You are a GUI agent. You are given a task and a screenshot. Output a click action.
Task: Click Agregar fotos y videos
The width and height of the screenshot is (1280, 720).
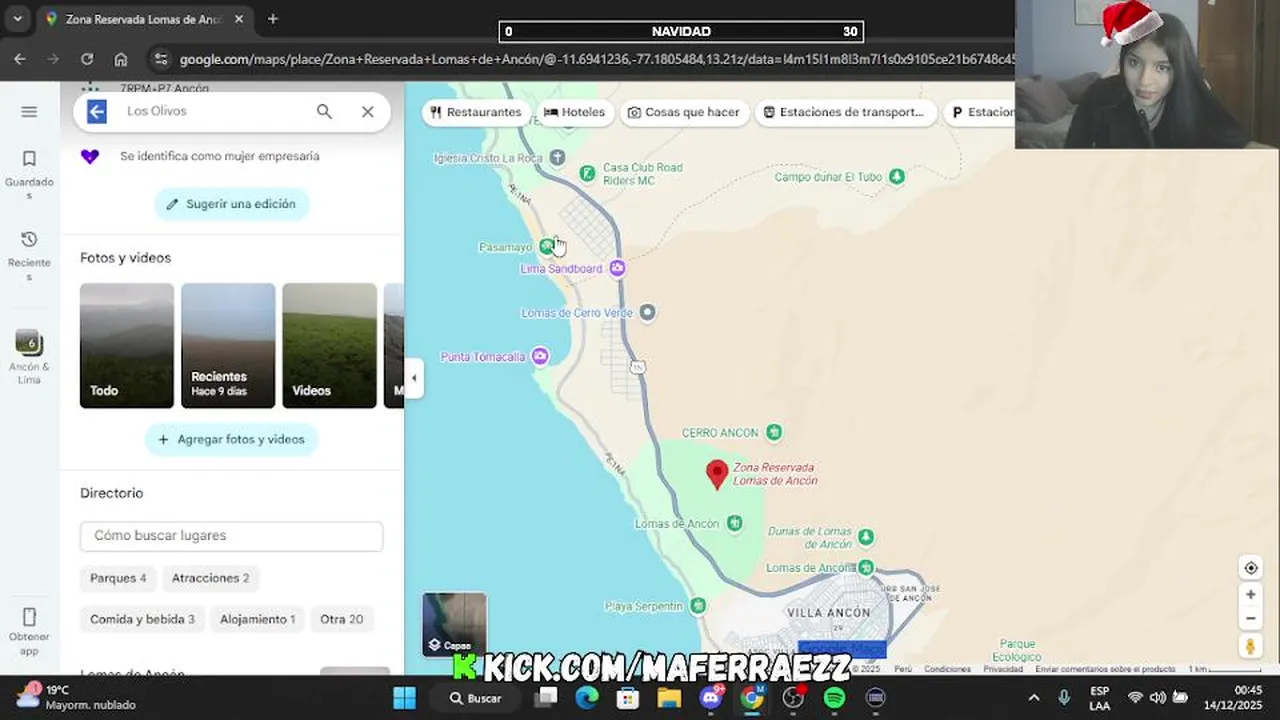232,440
